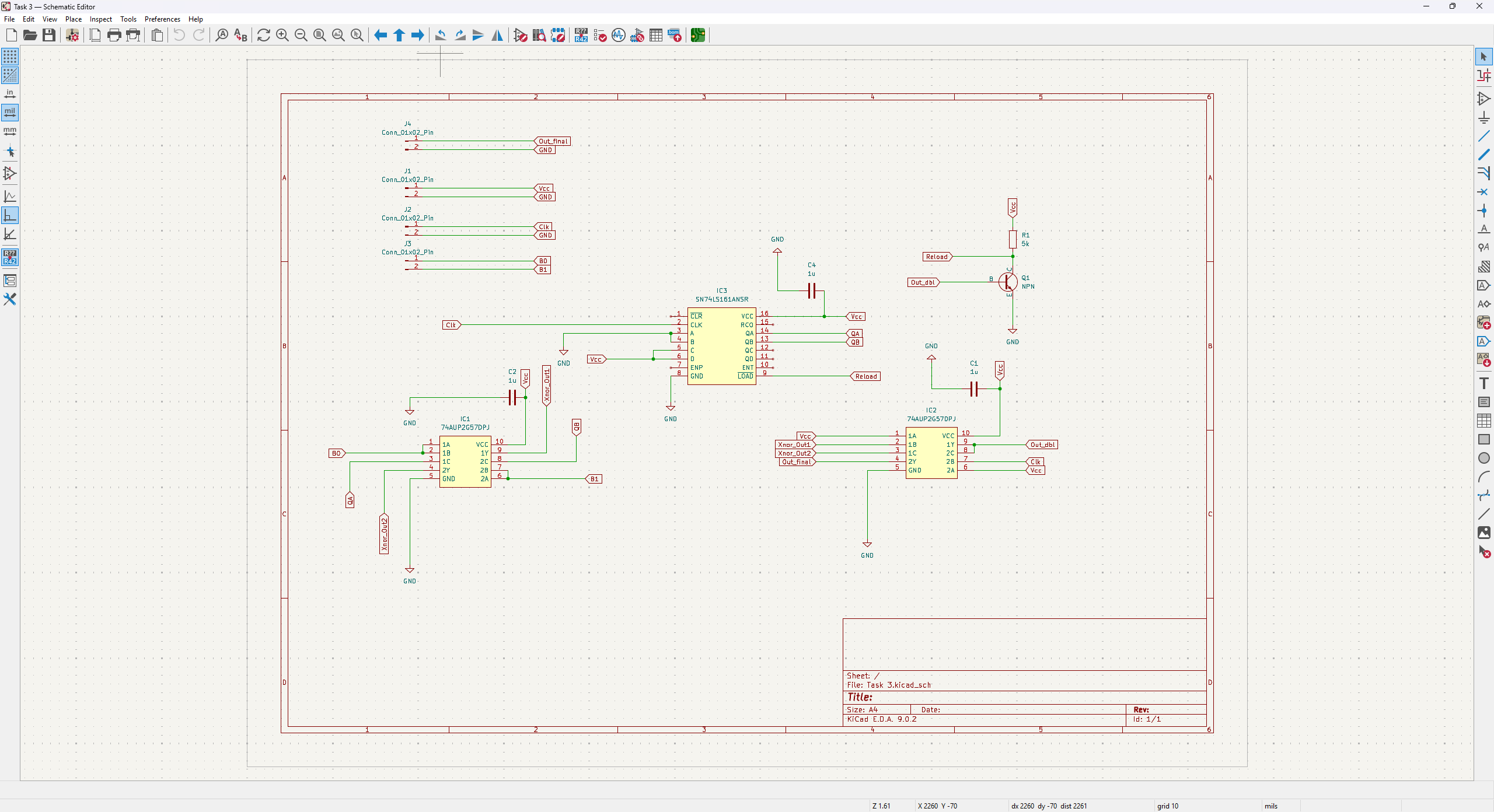Open the Help menu

(x=196, y=19)
